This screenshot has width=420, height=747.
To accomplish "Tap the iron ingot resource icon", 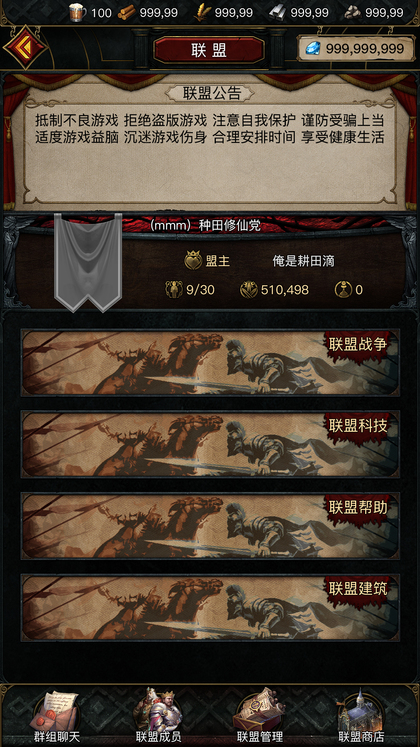I will (x=278, y=12).
